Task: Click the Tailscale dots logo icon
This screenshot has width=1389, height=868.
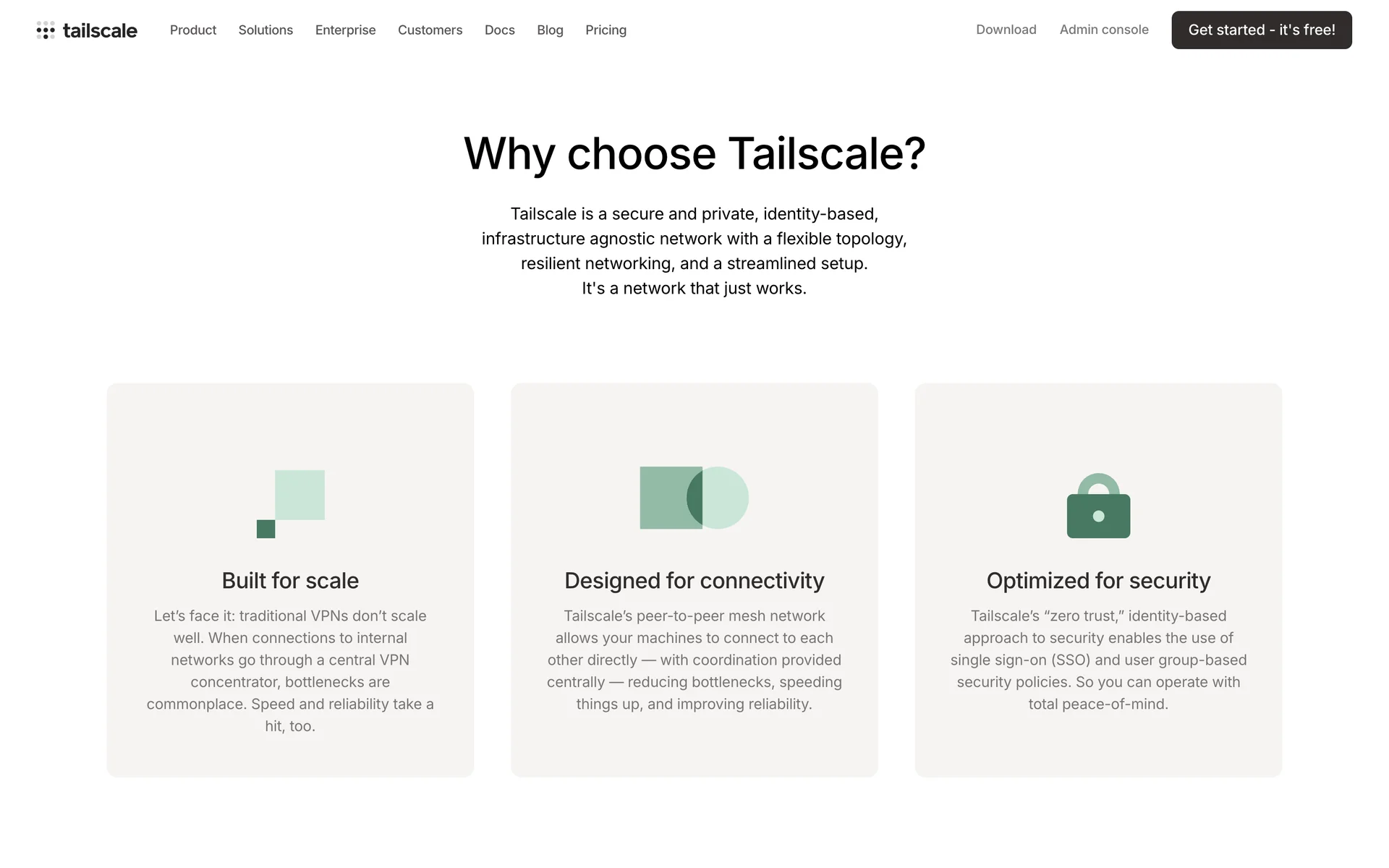Action: pyautogui.click(x=46, y=30)
